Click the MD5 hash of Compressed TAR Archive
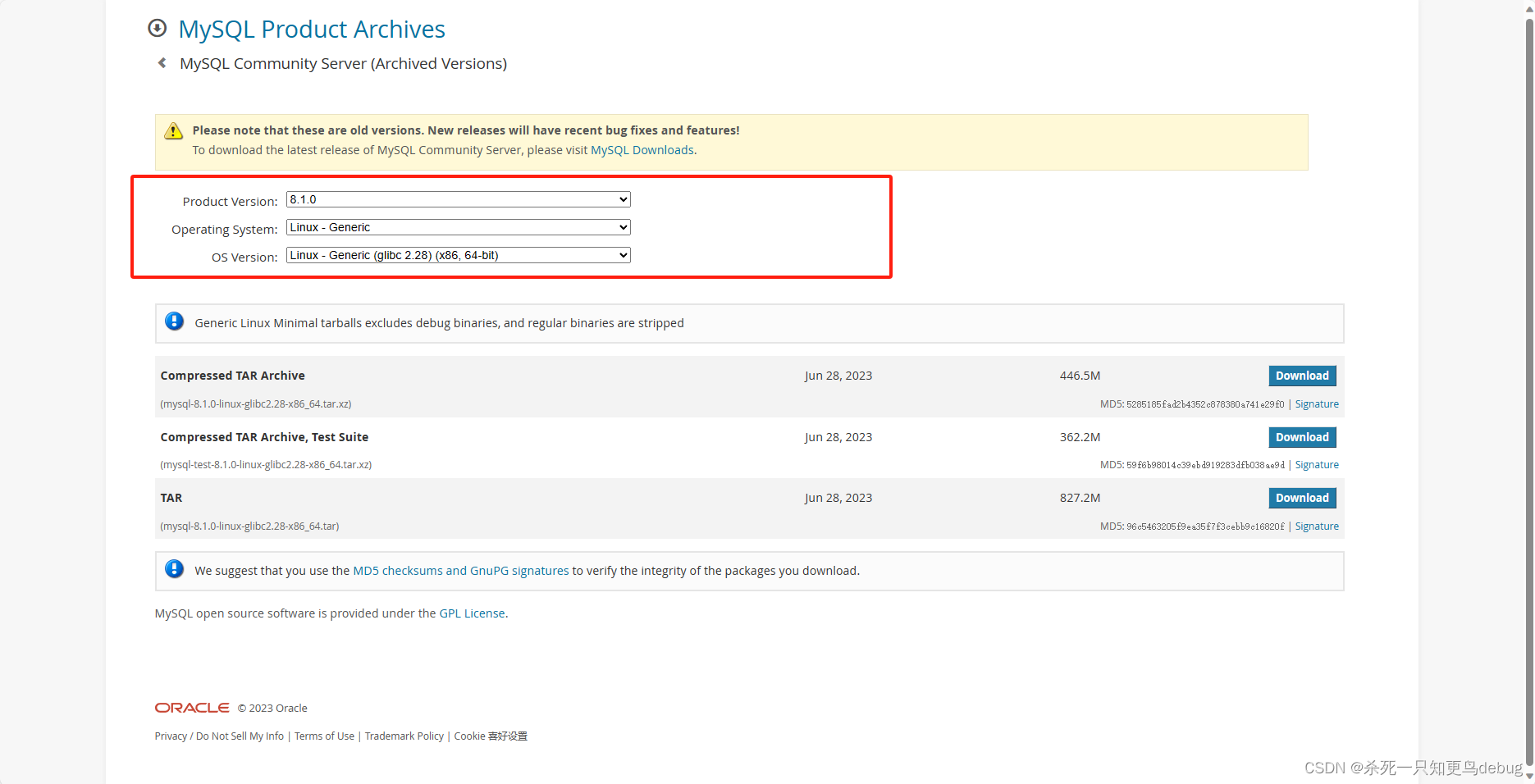This screenshot has width=1535, height=784. point(1205,404)
